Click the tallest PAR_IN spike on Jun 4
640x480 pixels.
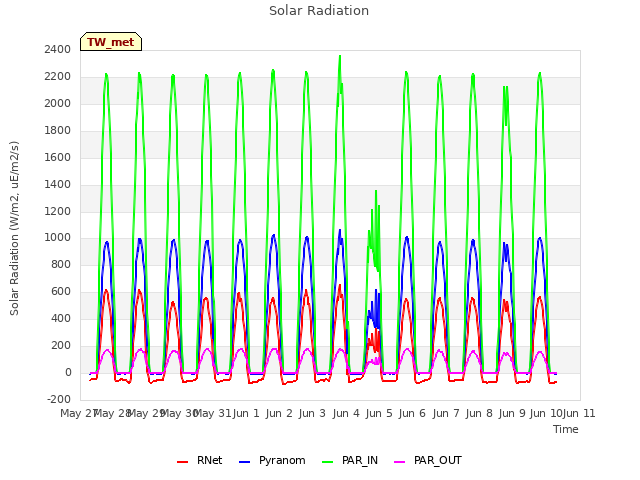(x=340, y=57)
